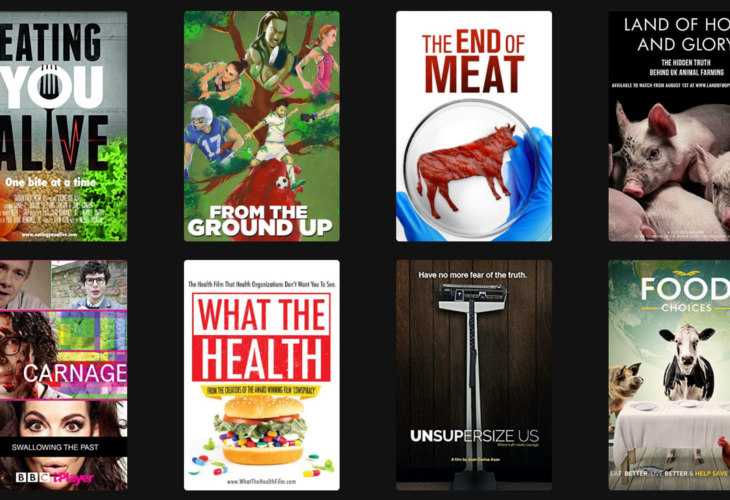This screenshot has height=500, width=730.
Task: Open the From the Ground Up poster
Action: (x=262, y=126)
